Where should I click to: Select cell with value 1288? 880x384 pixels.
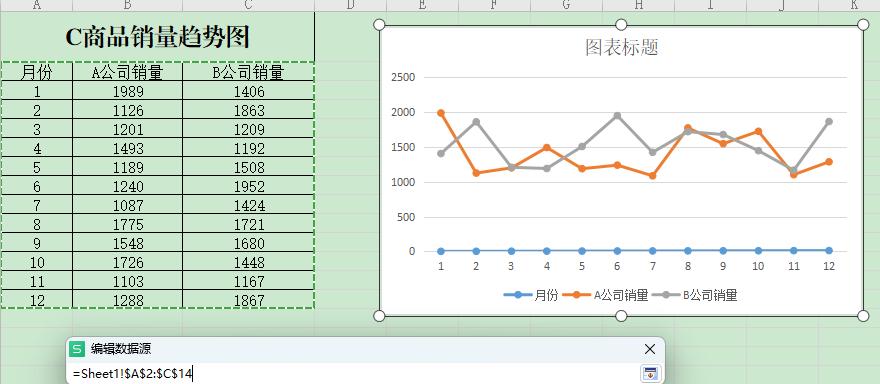coord(128,300)
